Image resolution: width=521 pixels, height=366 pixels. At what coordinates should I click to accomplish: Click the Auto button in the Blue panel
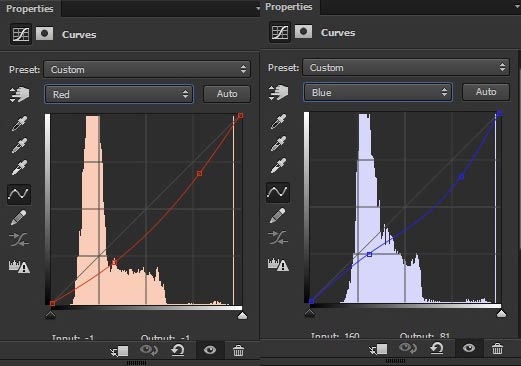point(486,92)
